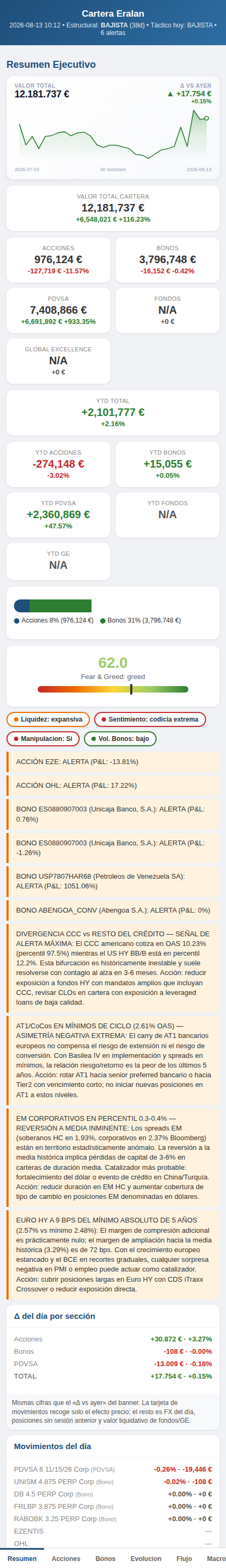Click the end-point marker on the value chart
This screenshot has width=226, height=1568.
pos(207,118)
